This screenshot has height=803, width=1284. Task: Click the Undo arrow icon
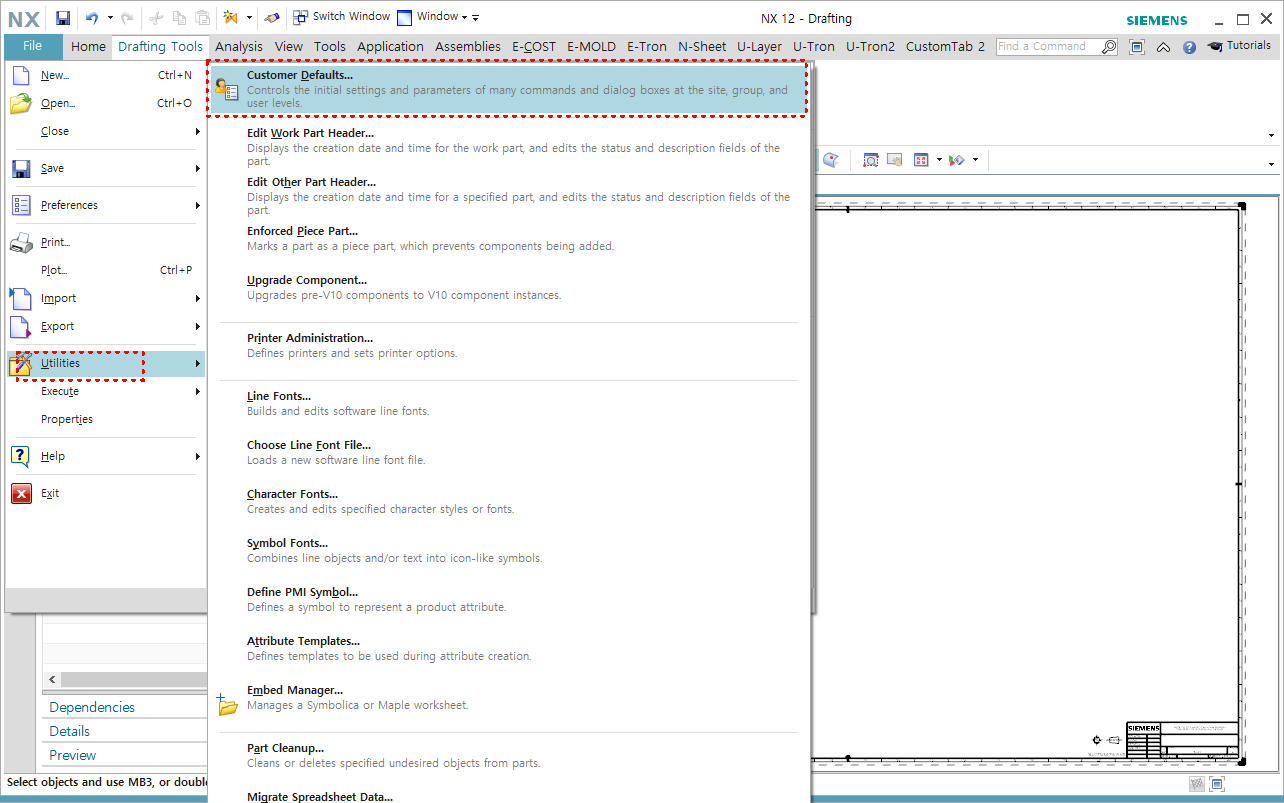[92, 18]
